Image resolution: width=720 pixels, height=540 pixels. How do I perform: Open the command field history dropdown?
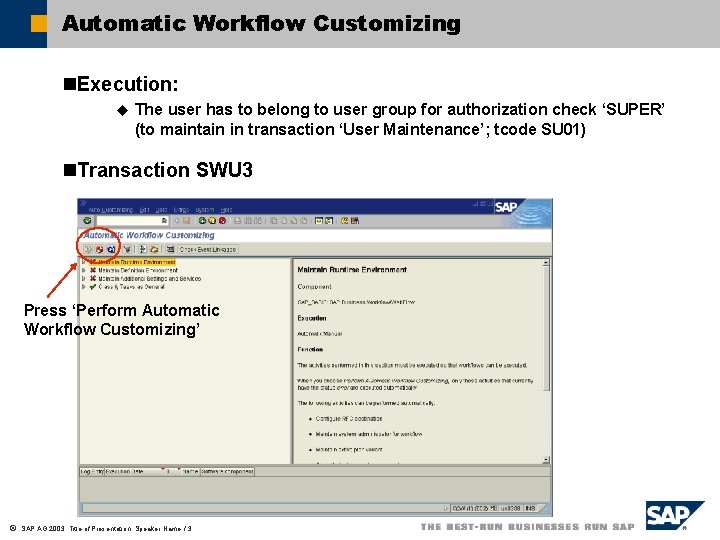point(164,221)
